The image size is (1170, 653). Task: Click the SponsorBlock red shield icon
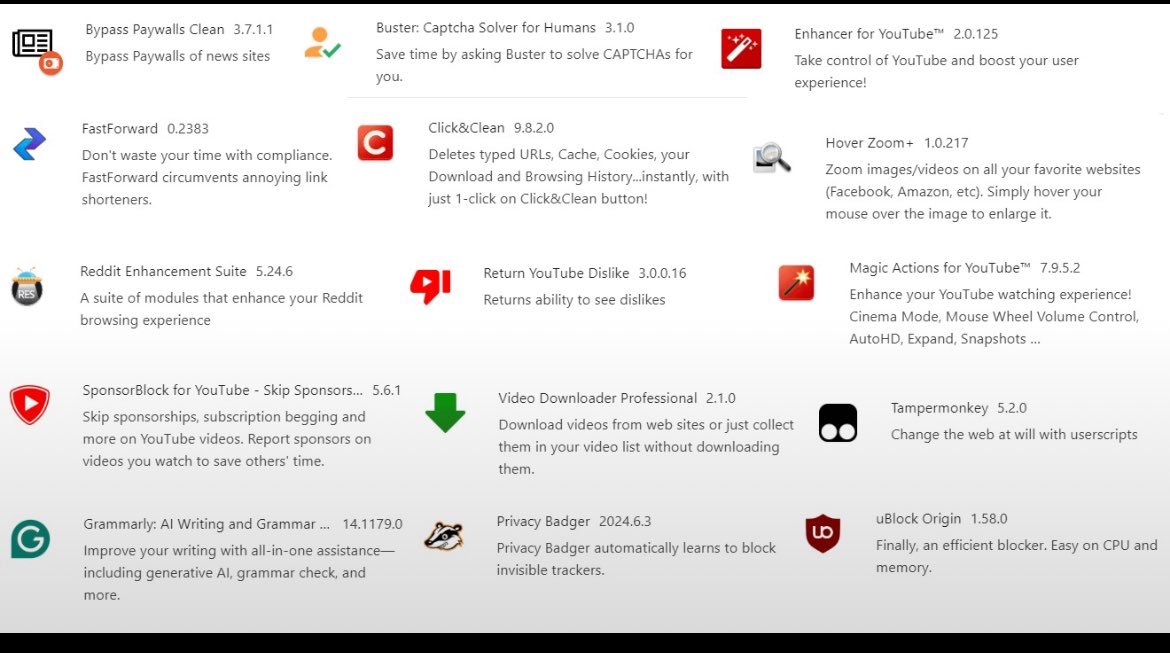coord(30,404)
